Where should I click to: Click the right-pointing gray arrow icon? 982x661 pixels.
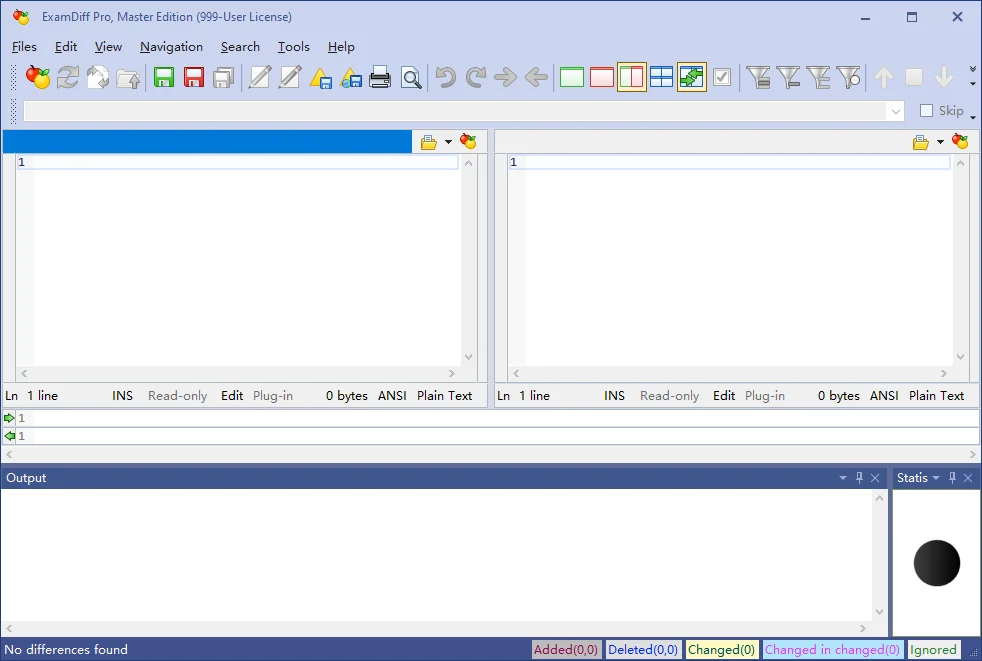click(505, 78)
